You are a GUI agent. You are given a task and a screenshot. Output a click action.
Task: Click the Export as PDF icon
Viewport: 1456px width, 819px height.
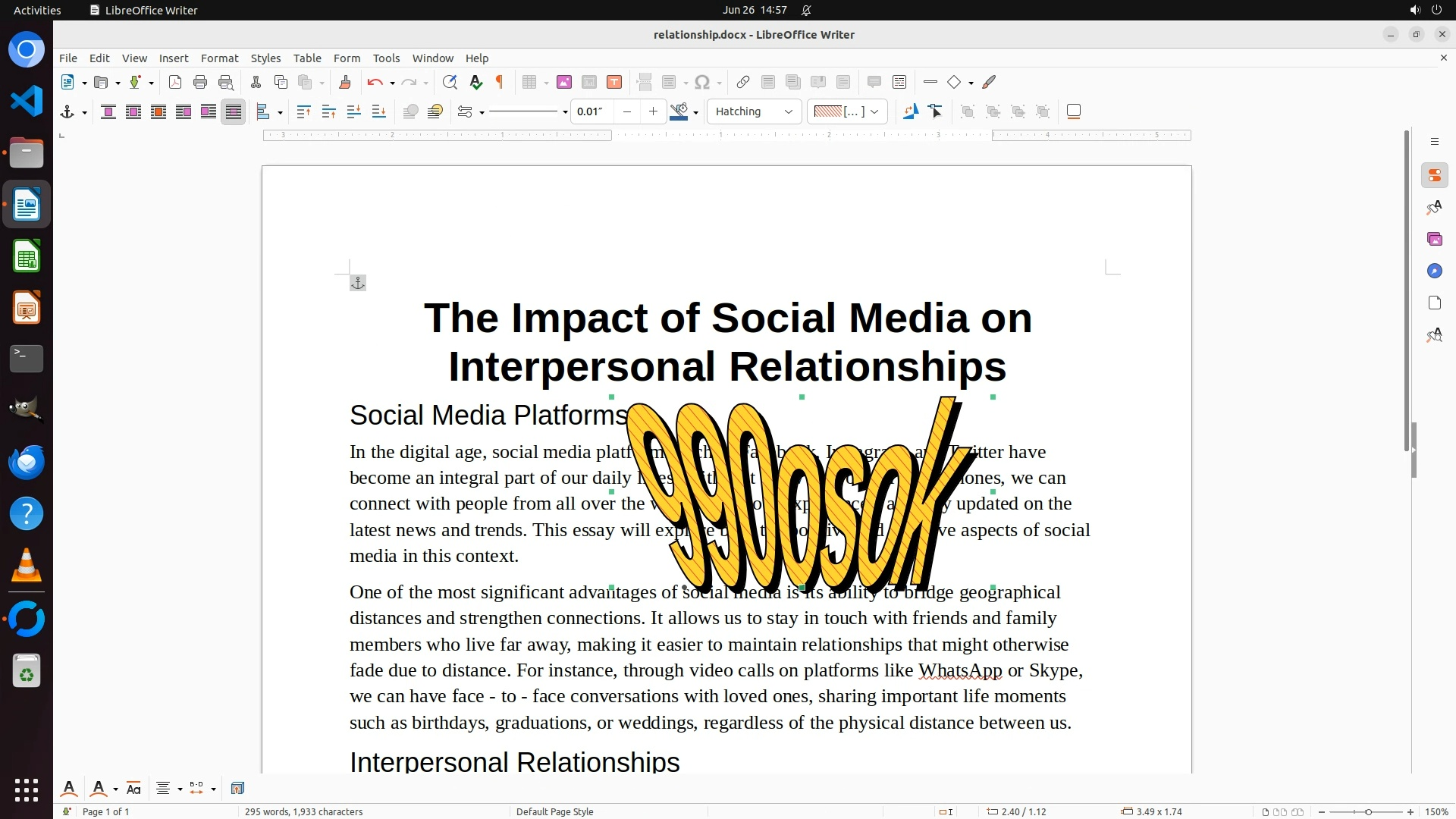click(175, 83)
